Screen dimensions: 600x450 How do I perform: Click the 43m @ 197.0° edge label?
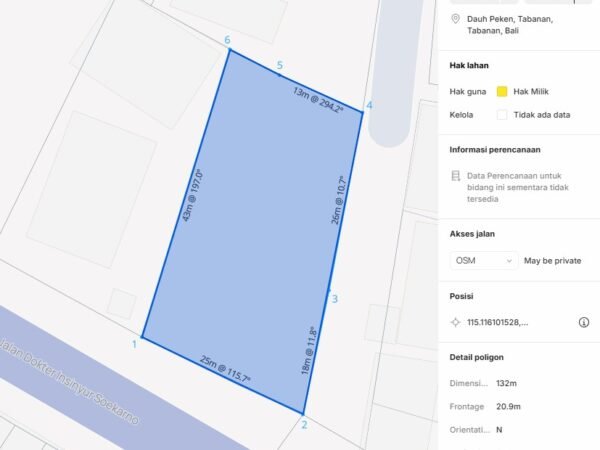192,195
